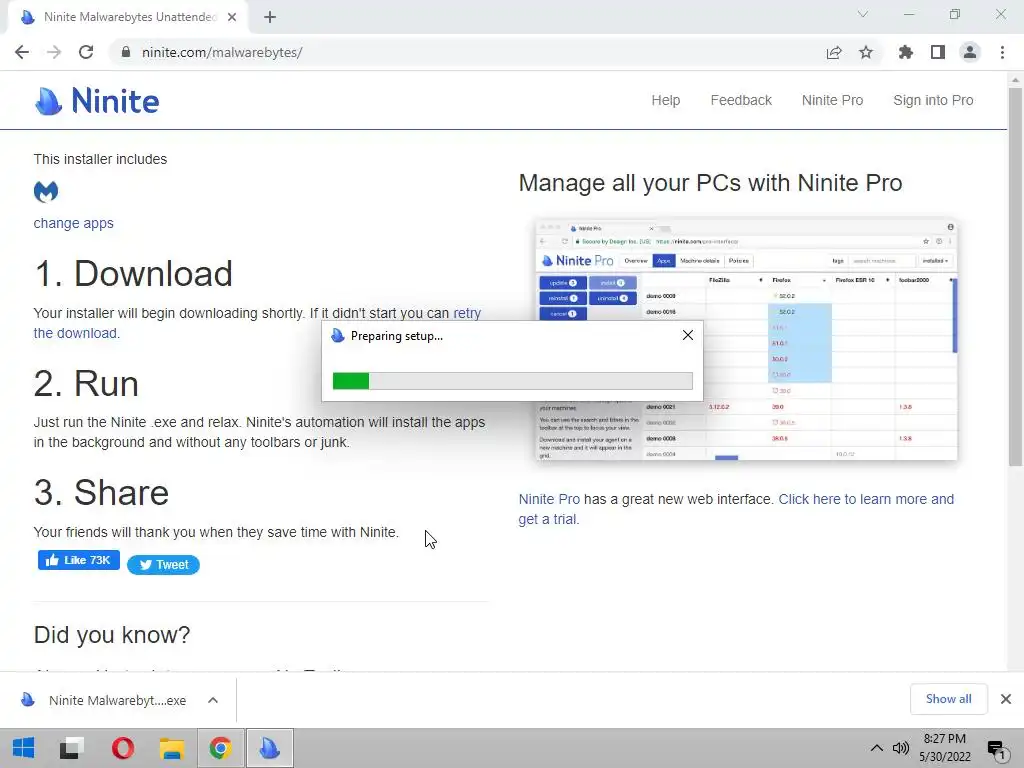Screen dimensions: 1024x768
Task: Expand the download item options chevron
Action: 213,700
